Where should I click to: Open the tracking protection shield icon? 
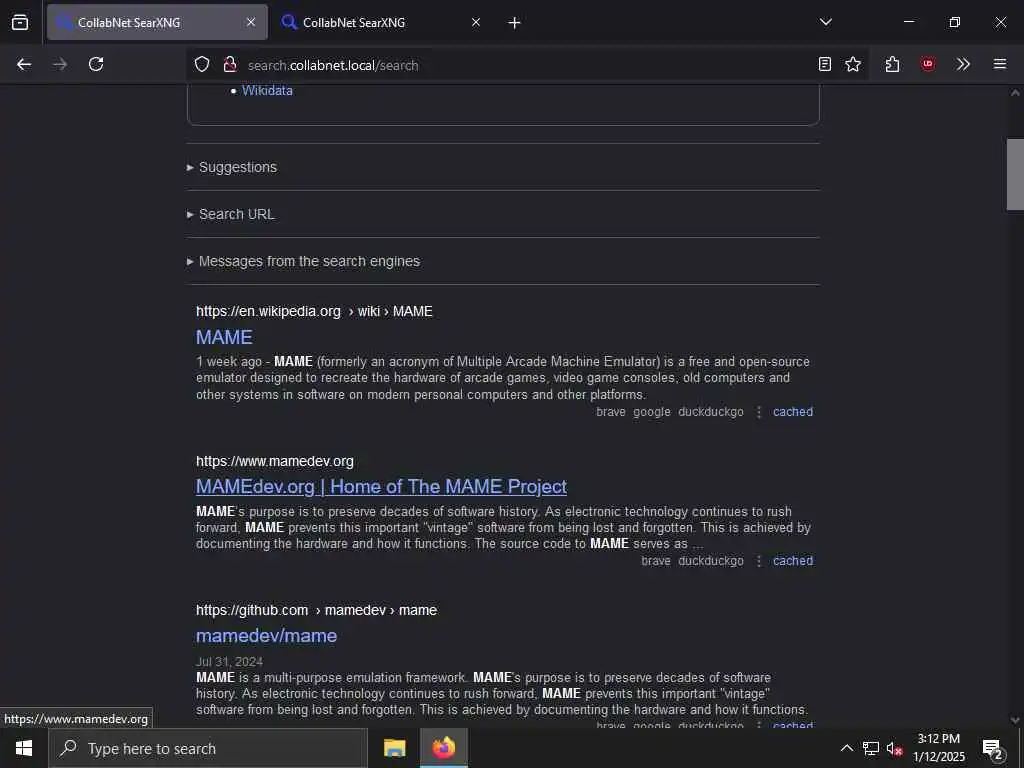pos(202,64)
